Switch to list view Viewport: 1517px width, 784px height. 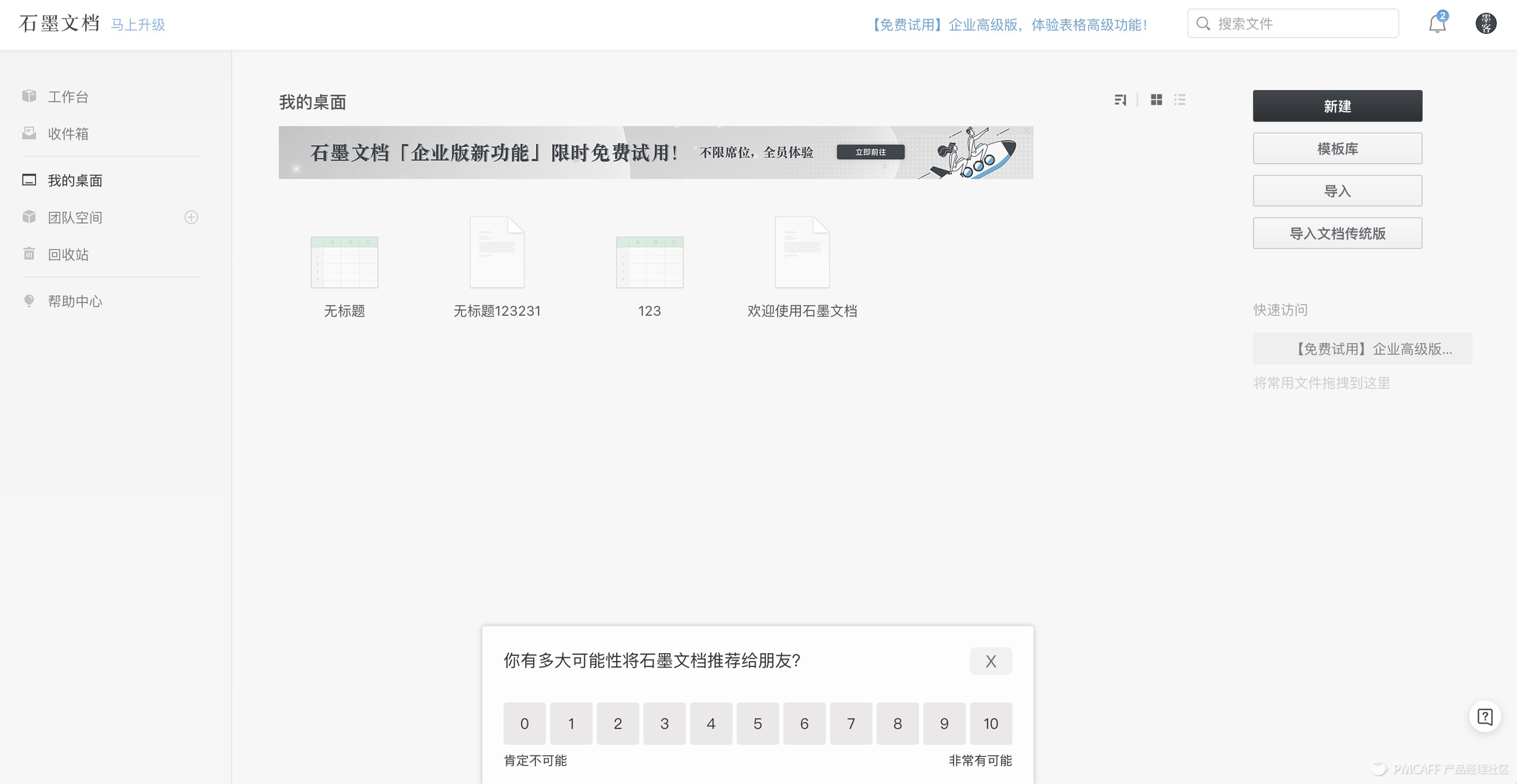click(x=1180, y=100)
